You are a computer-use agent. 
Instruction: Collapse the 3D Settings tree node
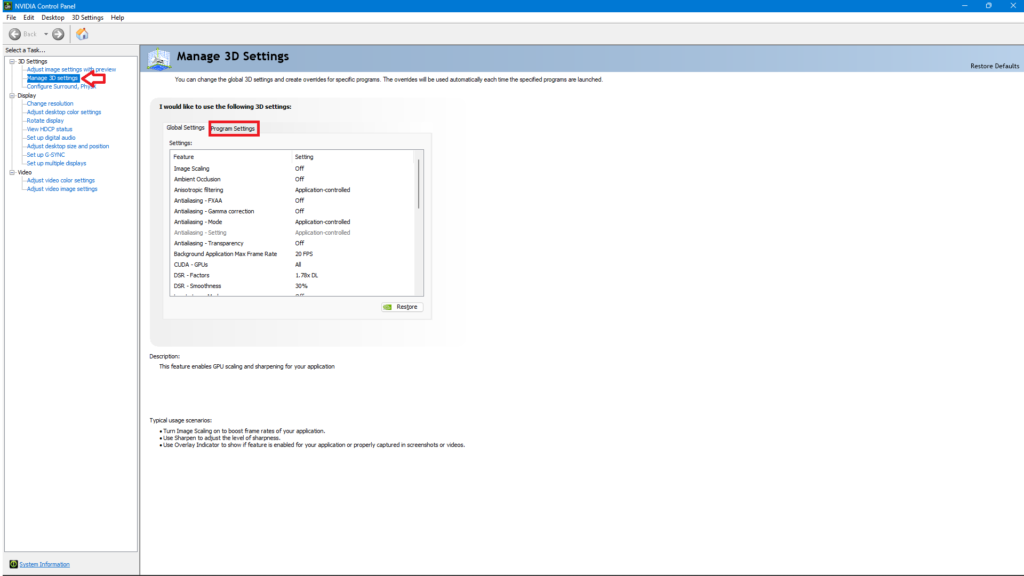[10, 61]
